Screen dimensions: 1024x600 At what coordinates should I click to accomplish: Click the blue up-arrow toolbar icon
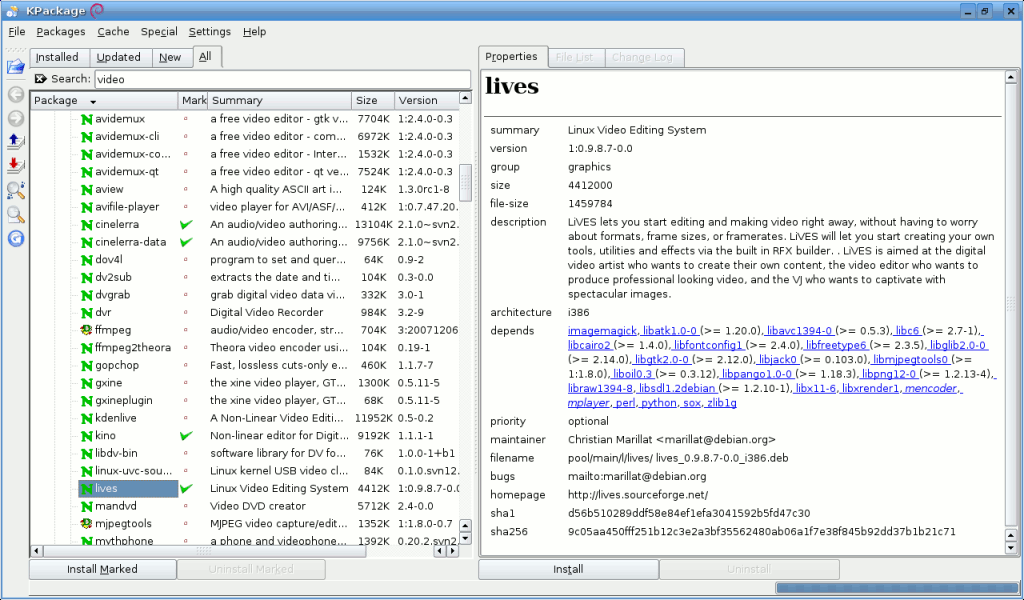(x=16, y=142)
